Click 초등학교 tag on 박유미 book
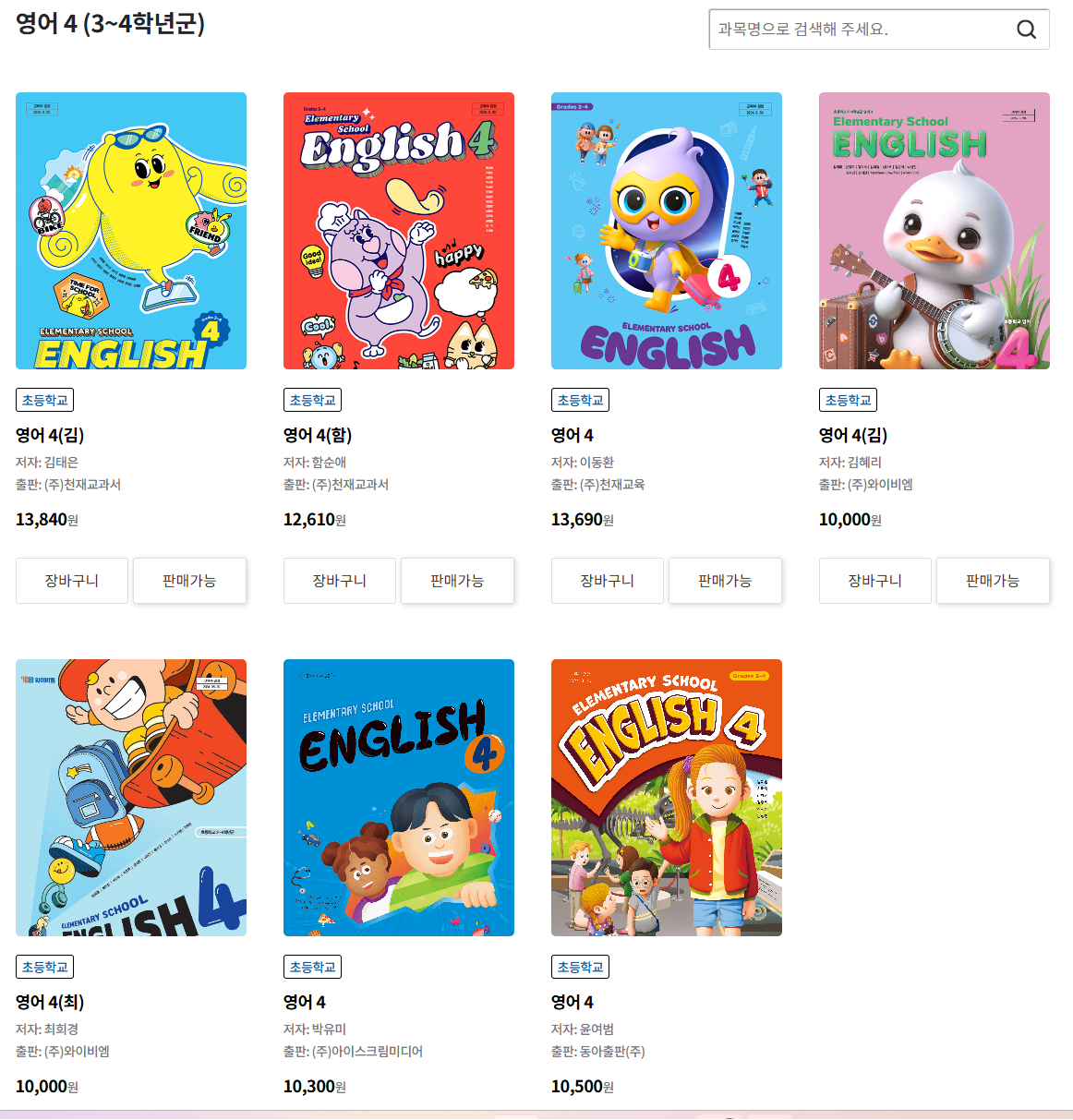1073x1120 pixels. click(x=312, y=967)
